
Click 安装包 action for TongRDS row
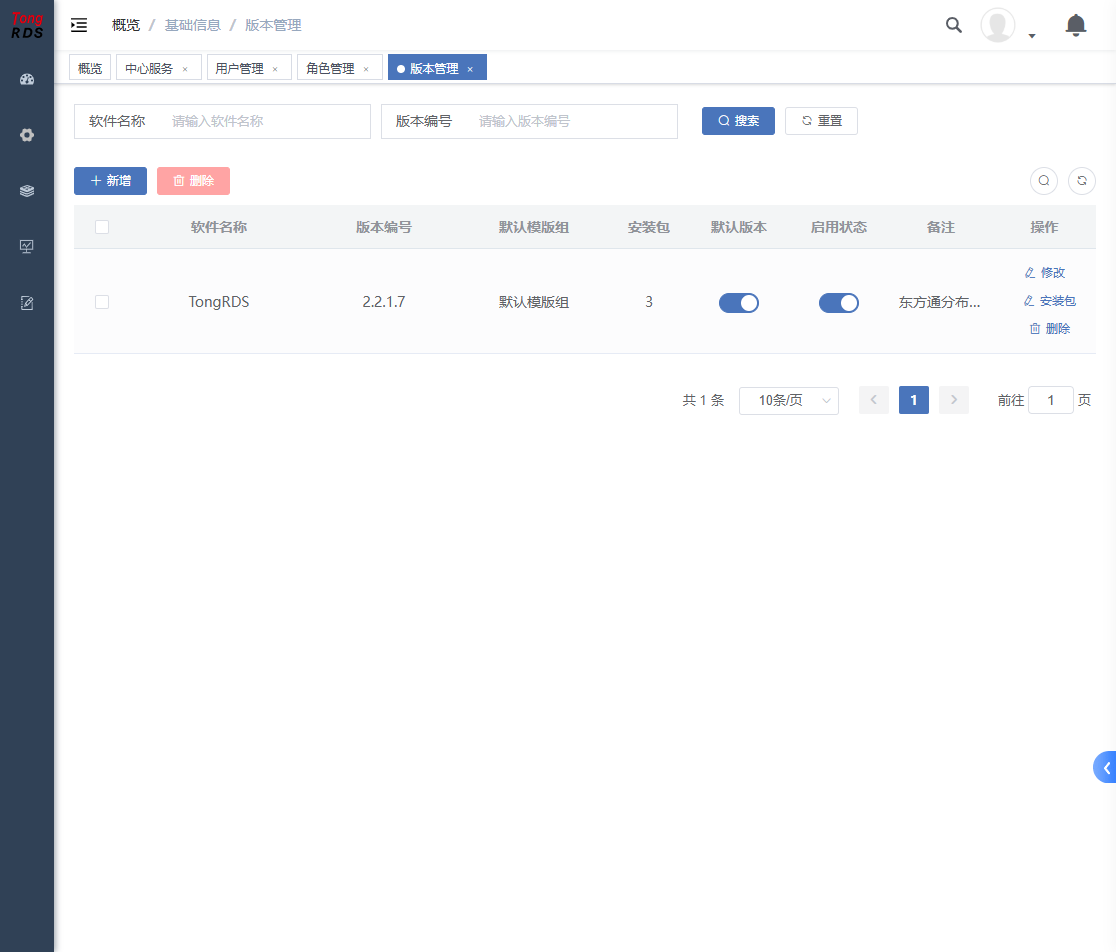(x=1050, y=301)
